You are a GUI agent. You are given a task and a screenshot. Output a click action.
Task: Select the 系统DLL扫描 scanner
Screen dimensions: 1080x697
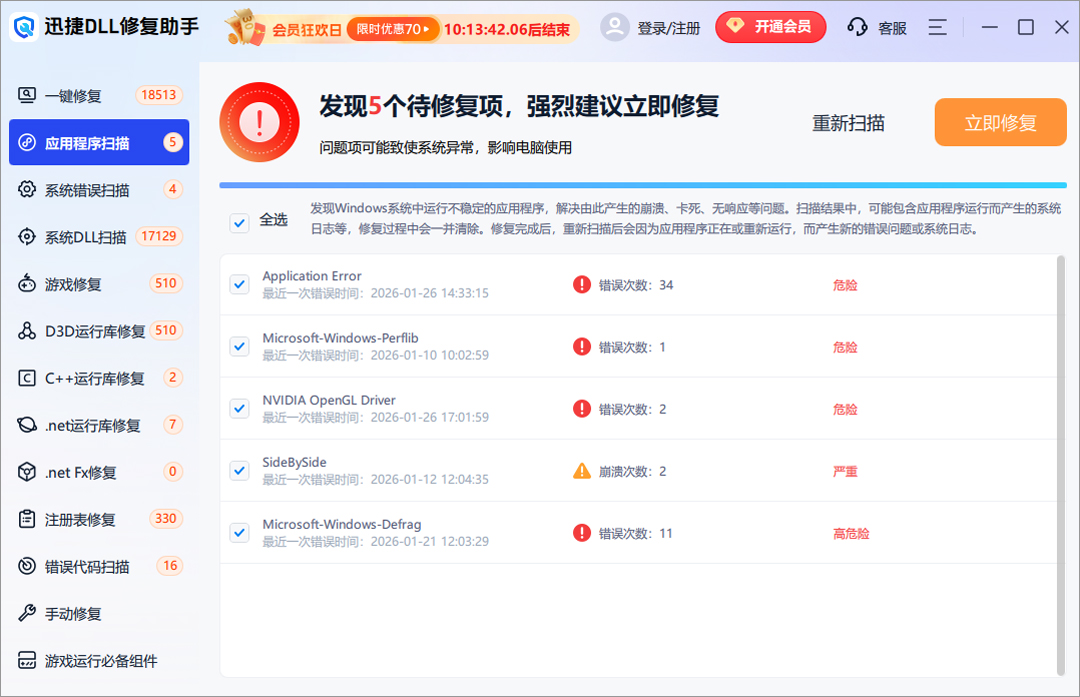[x=85, y=236]
